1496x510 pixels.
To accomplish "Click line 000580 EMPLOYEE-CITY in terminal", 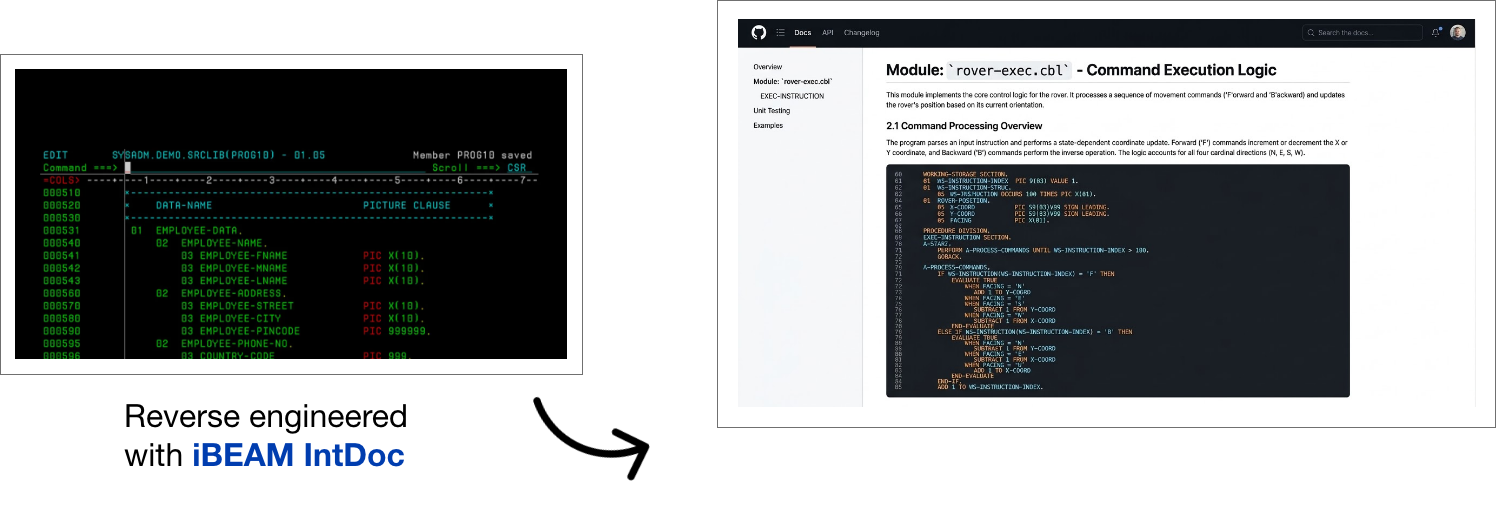I will click(236, 318).
